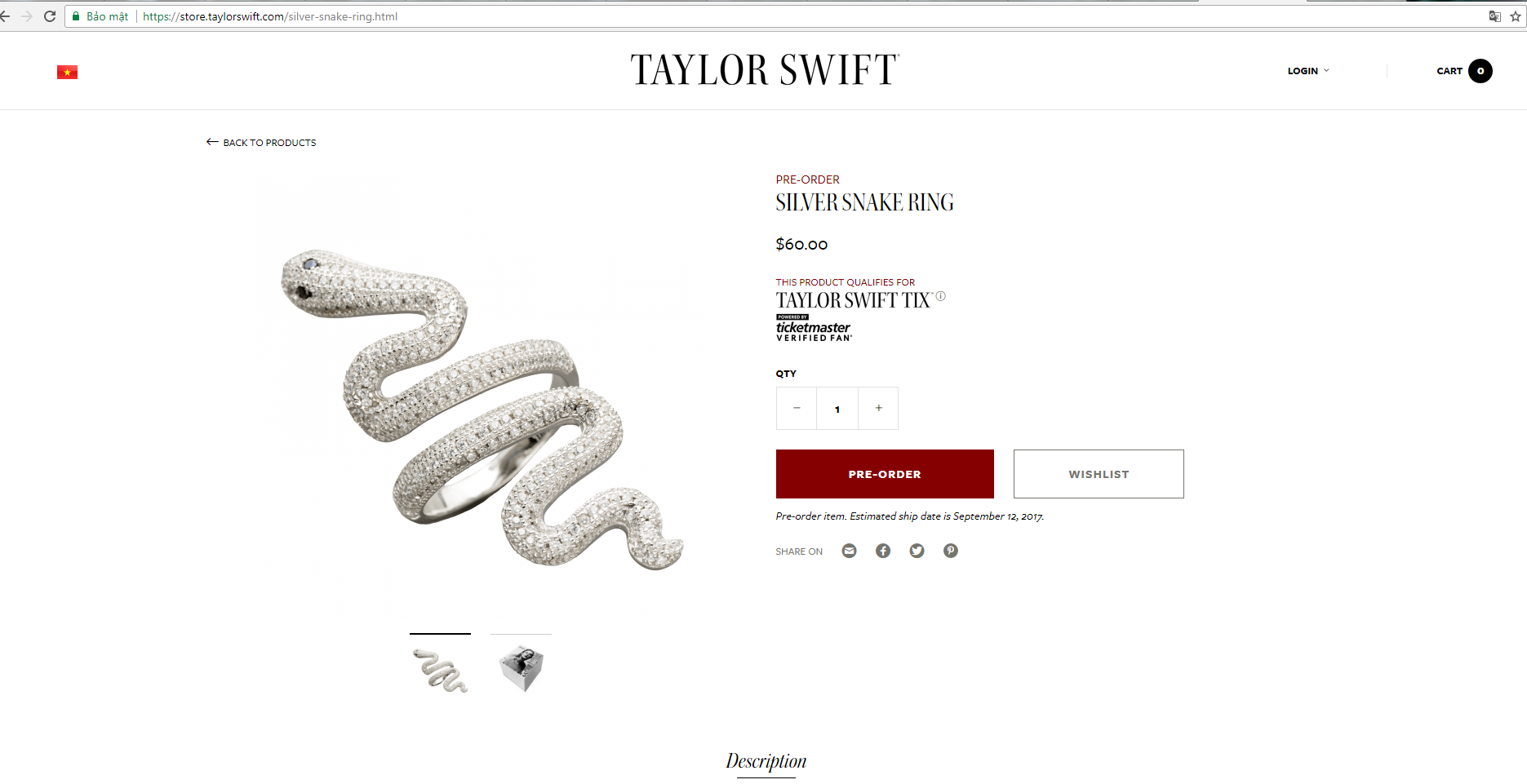Expand the LOGIN dropdown
The height and width of the screenshot is (784, 1527).
click(x=1308, y=71)
